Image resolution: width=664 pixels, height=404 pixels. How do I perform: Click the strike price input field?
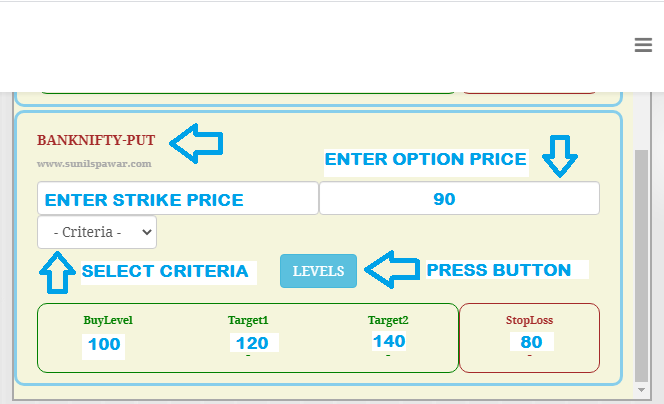(x=177, y=198)
